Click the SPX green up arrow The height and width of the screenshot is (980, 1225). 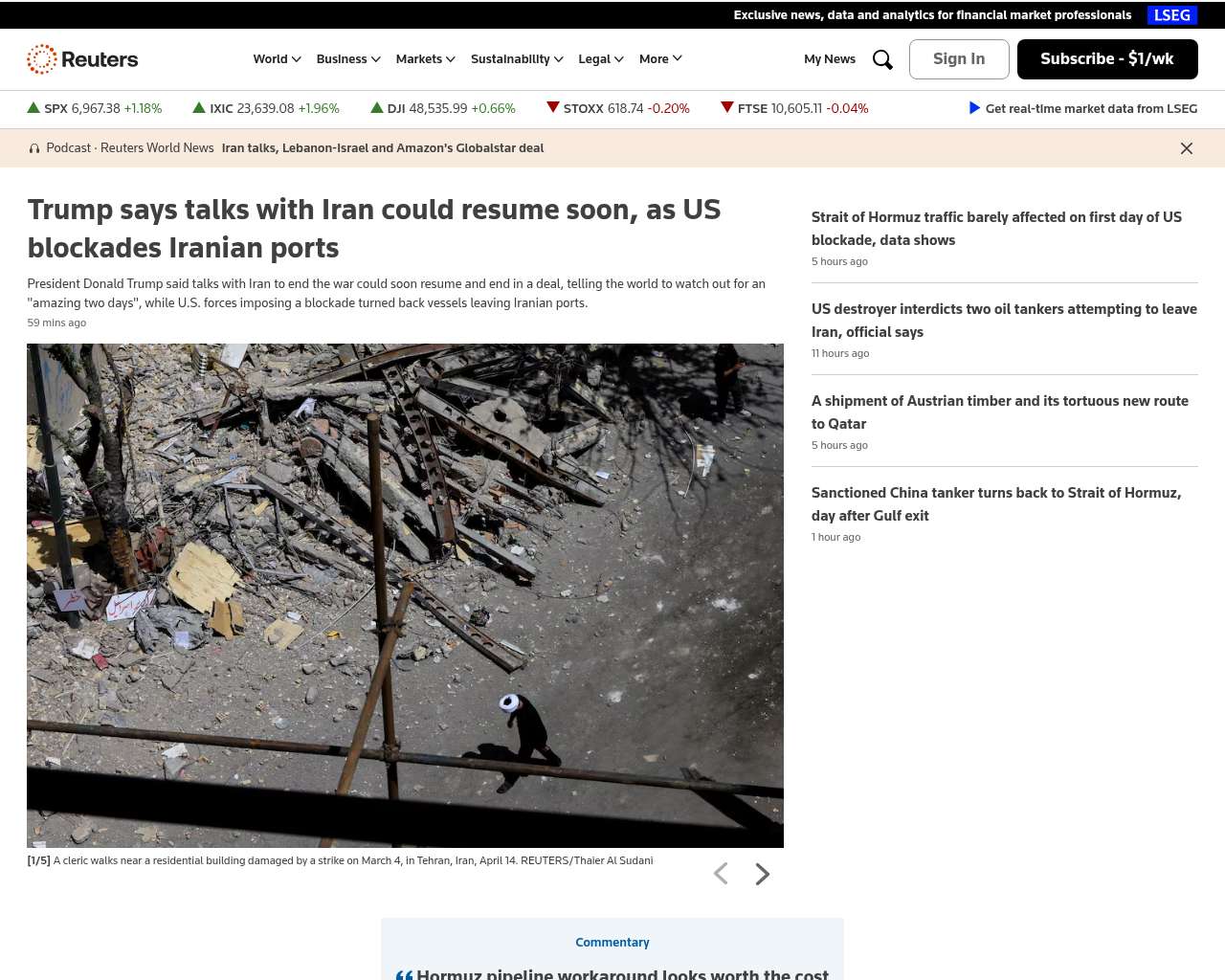33,108
